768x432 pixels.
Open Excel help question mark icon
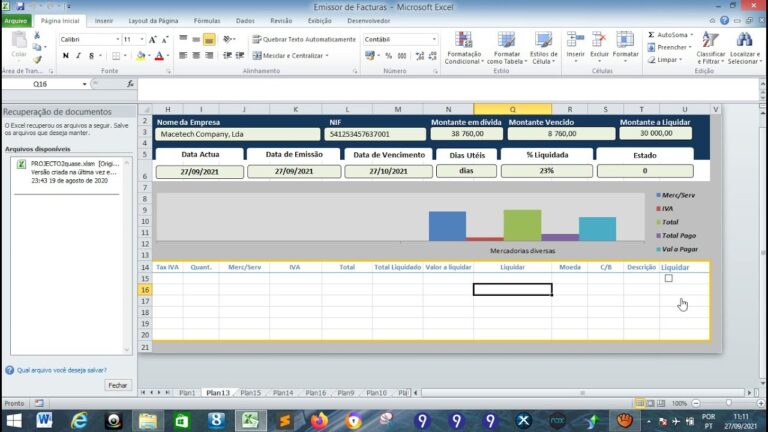click(724, 21)
